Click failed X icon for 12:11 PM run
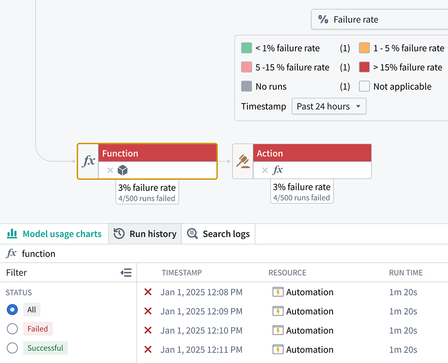This screenshot has width=448, height=363. point(148,350)
